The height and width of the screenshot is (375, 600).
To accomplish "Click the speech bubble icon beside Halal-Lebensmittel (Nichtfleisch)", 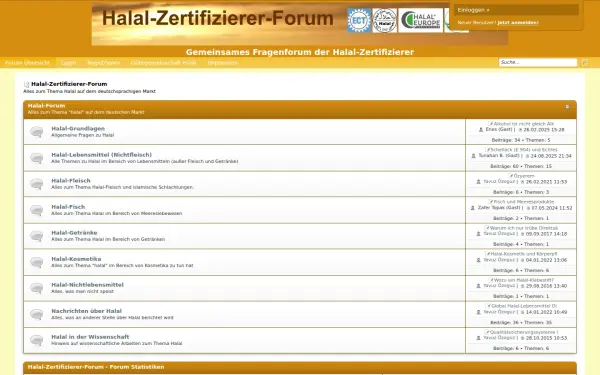I will (37, 158).
